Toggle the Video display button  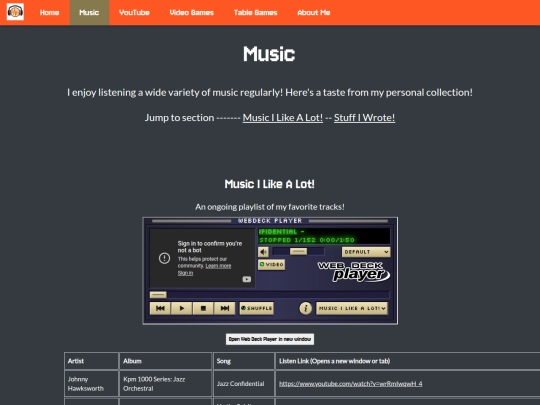(x=271, y=264)
